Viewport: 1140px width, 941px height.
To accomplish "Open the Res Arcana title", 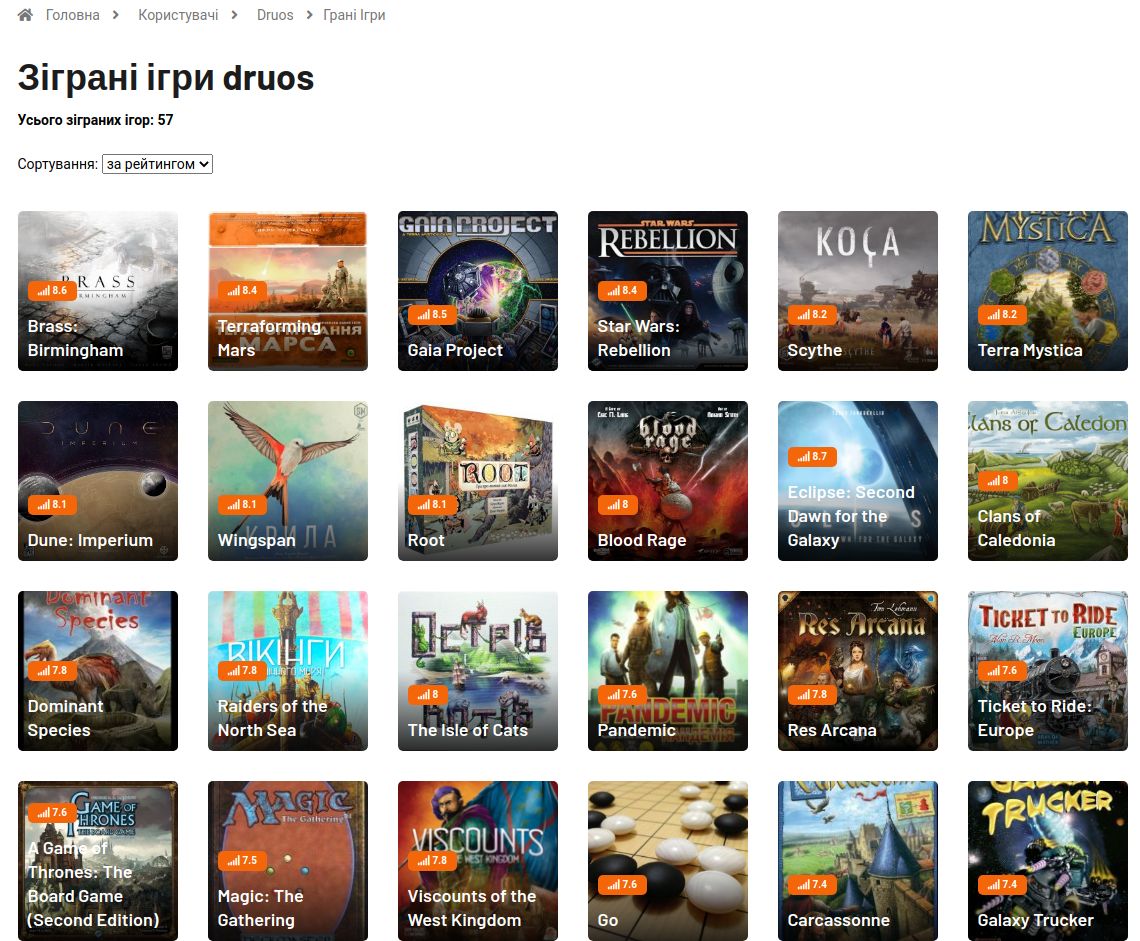I will coord(832,729).
